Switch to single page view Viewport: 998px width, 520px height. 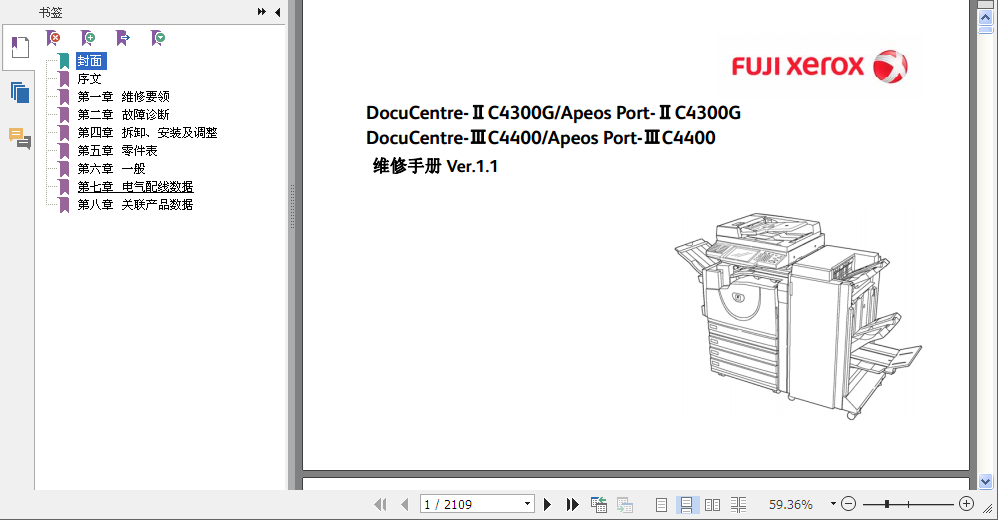pyautogui.click(x=661, y=505)
